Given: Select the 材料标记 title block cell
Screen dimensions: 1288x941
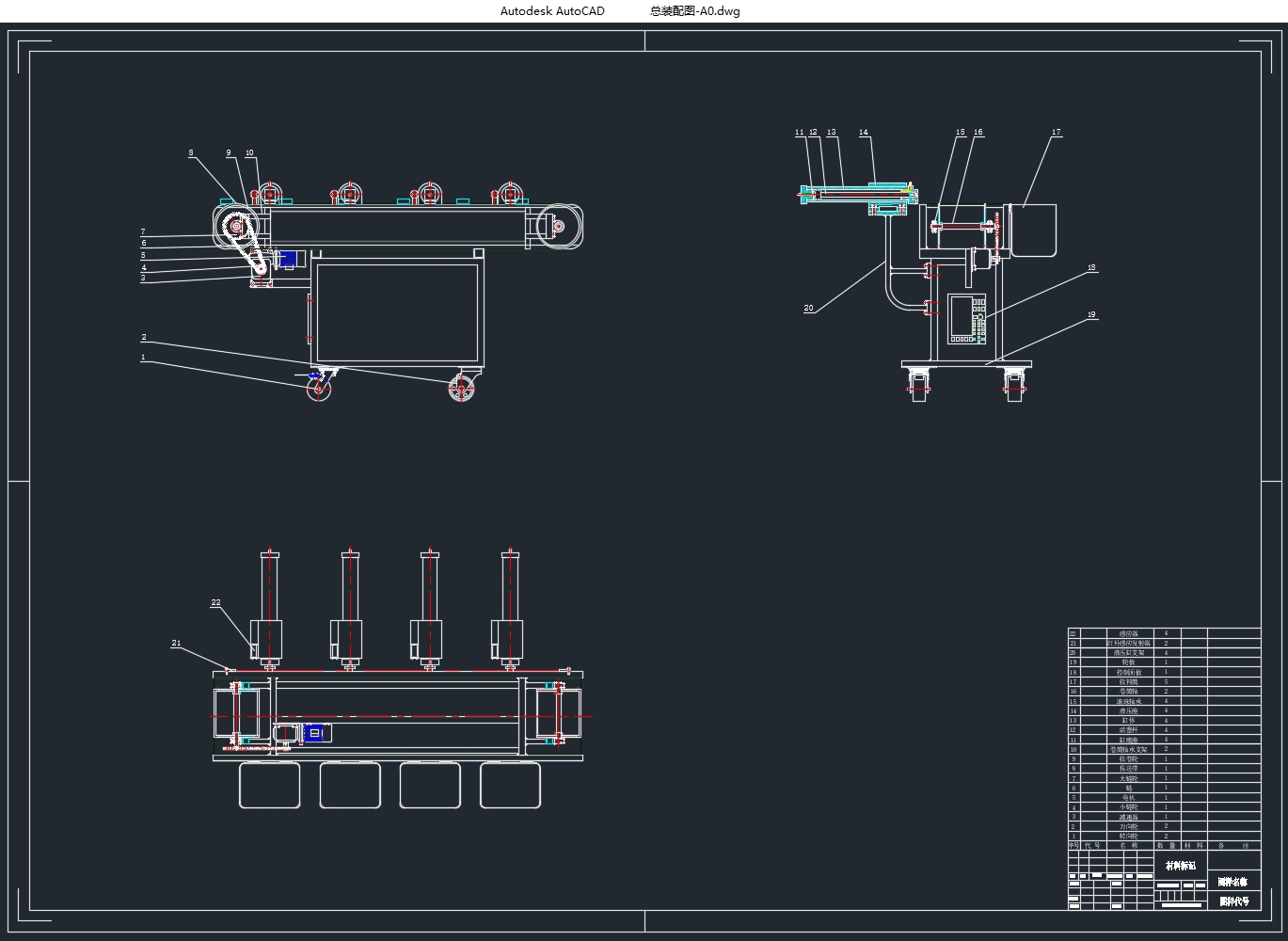Looking at the screenshot, I should 1181,865.
